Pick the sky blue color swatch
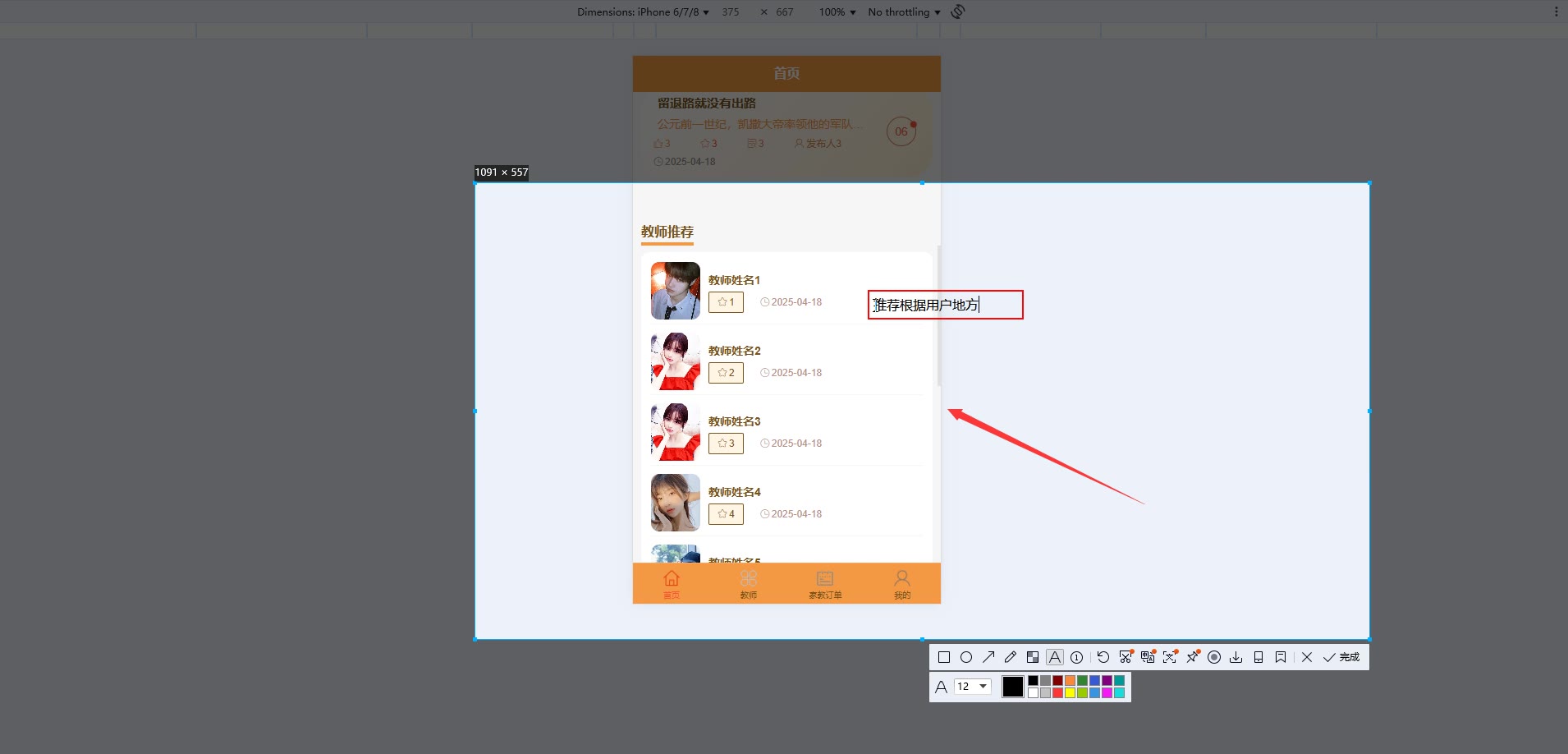1568x754 pixels. tap(1094, 693)
